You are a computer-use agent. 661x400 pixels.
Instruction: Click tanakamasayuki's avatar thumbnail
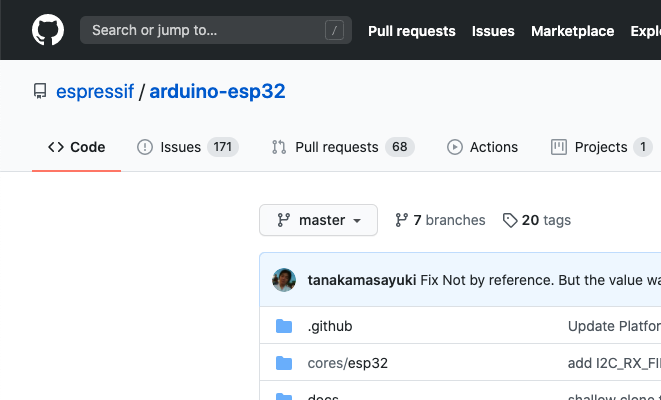[x=284, y=280]
